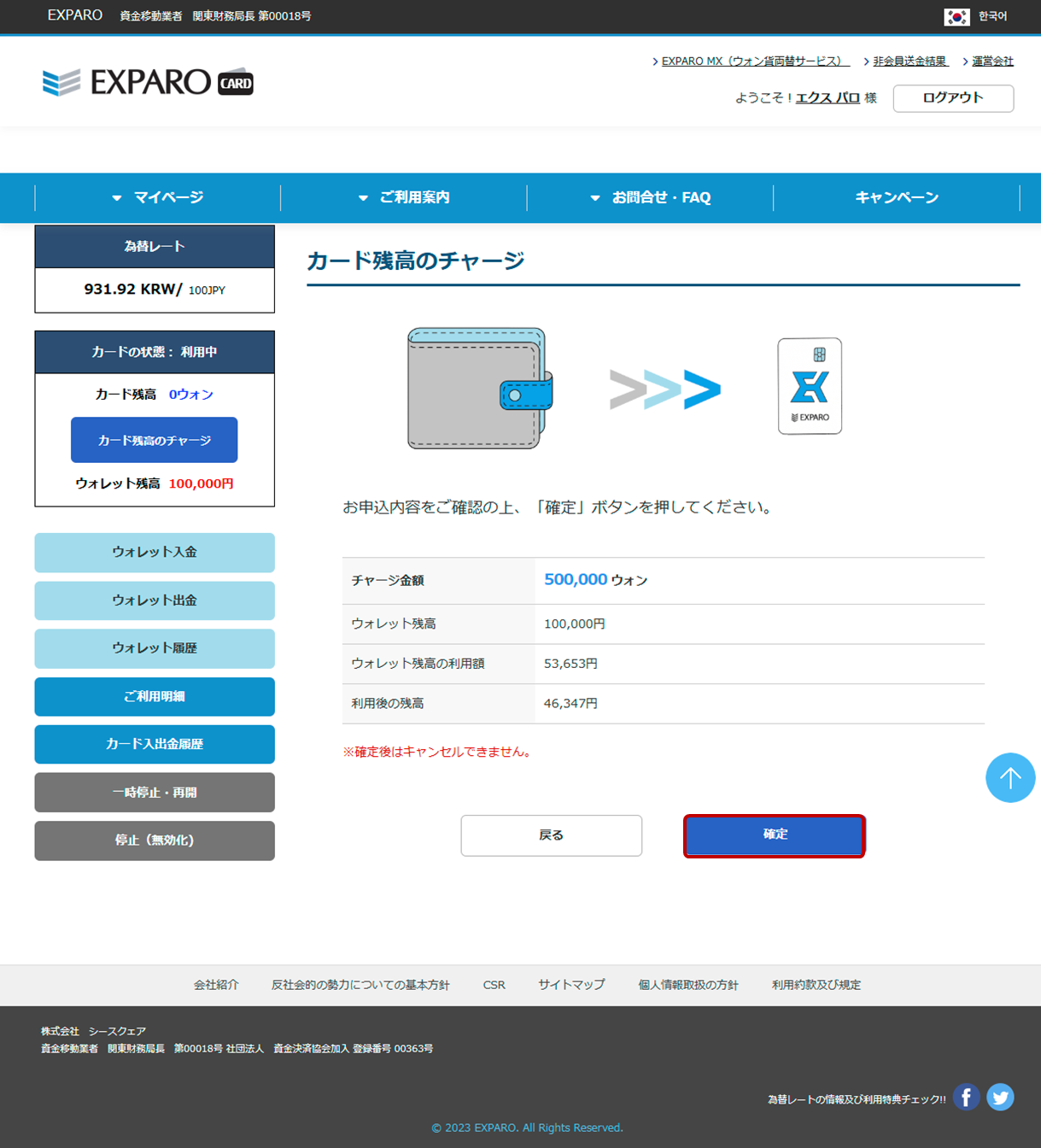Screen dimensions: 1041x1148
Task: Open the Twitter page icon
Action: coord(1000,1097)
